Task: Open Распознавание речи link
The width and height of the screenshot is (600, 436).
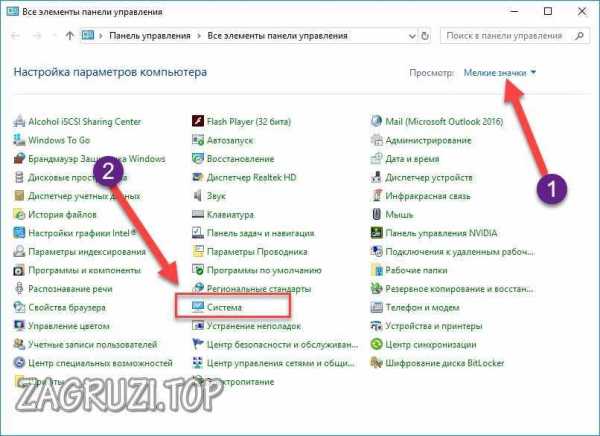Action: point(70,289)
